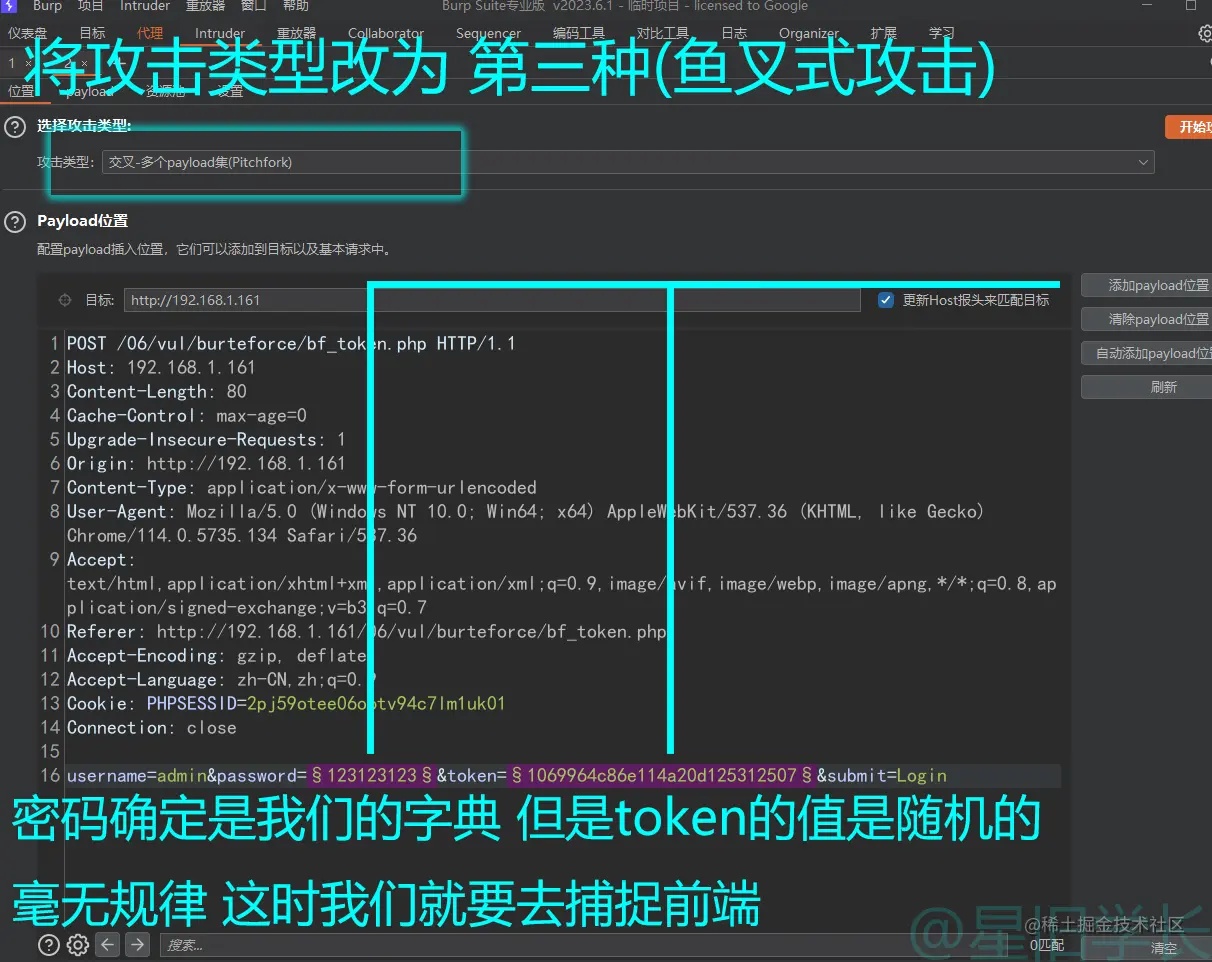This screenshot has height=962, width=1212.
Task: Click the 刷新 button
Action: coord(1147,387)
